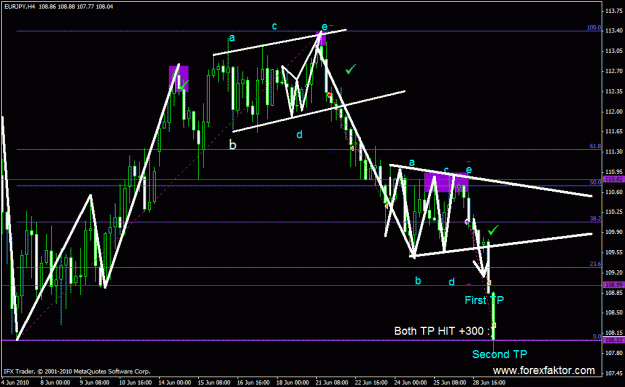Click the 109.55 price axis label
This screenshot has width=625, height=387.
pyautogui.click(x=614, y=252)
